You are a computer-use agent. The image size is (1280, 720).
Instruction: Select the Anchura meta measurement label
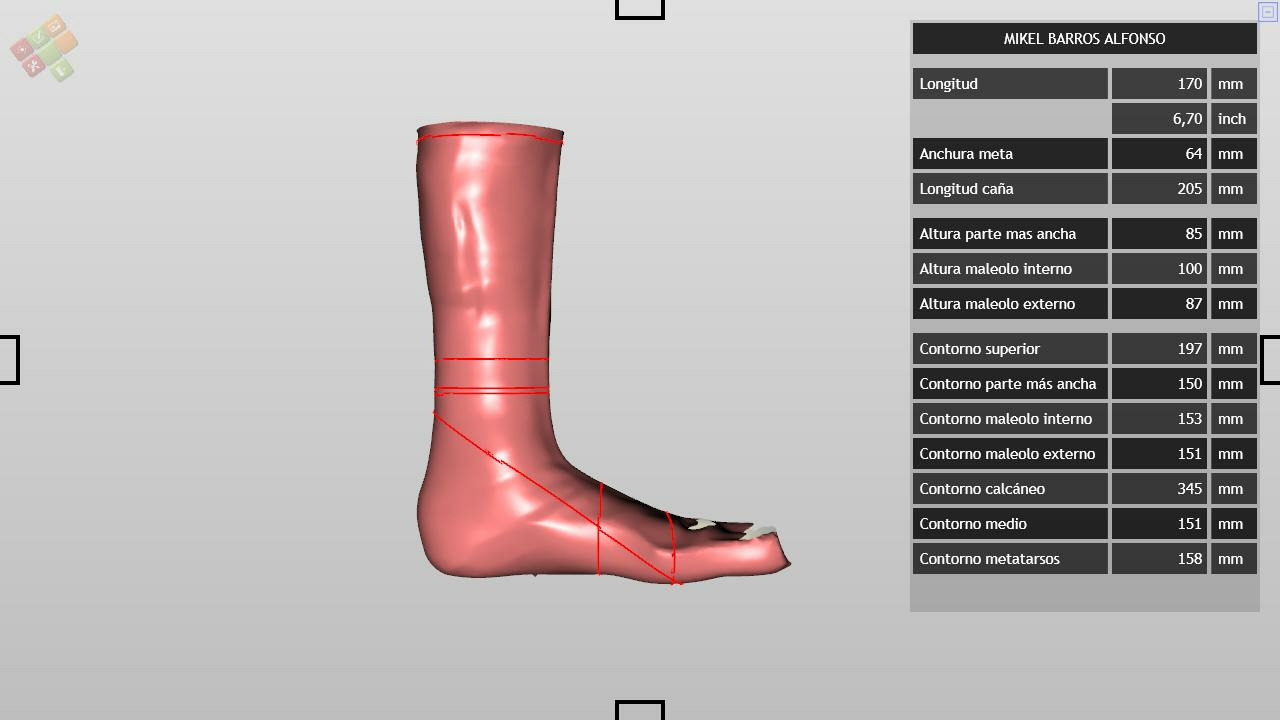pyautogui.click(x=1009, y=154)
